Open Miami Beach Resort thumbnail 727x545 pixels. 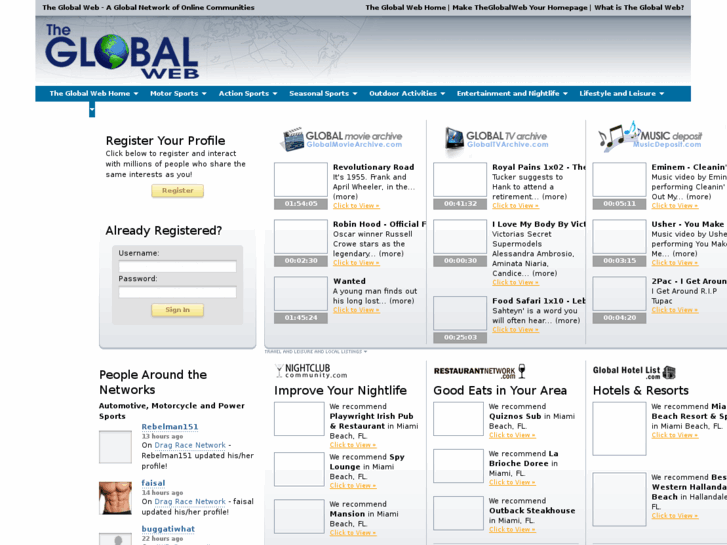click(x=619, y=429)
